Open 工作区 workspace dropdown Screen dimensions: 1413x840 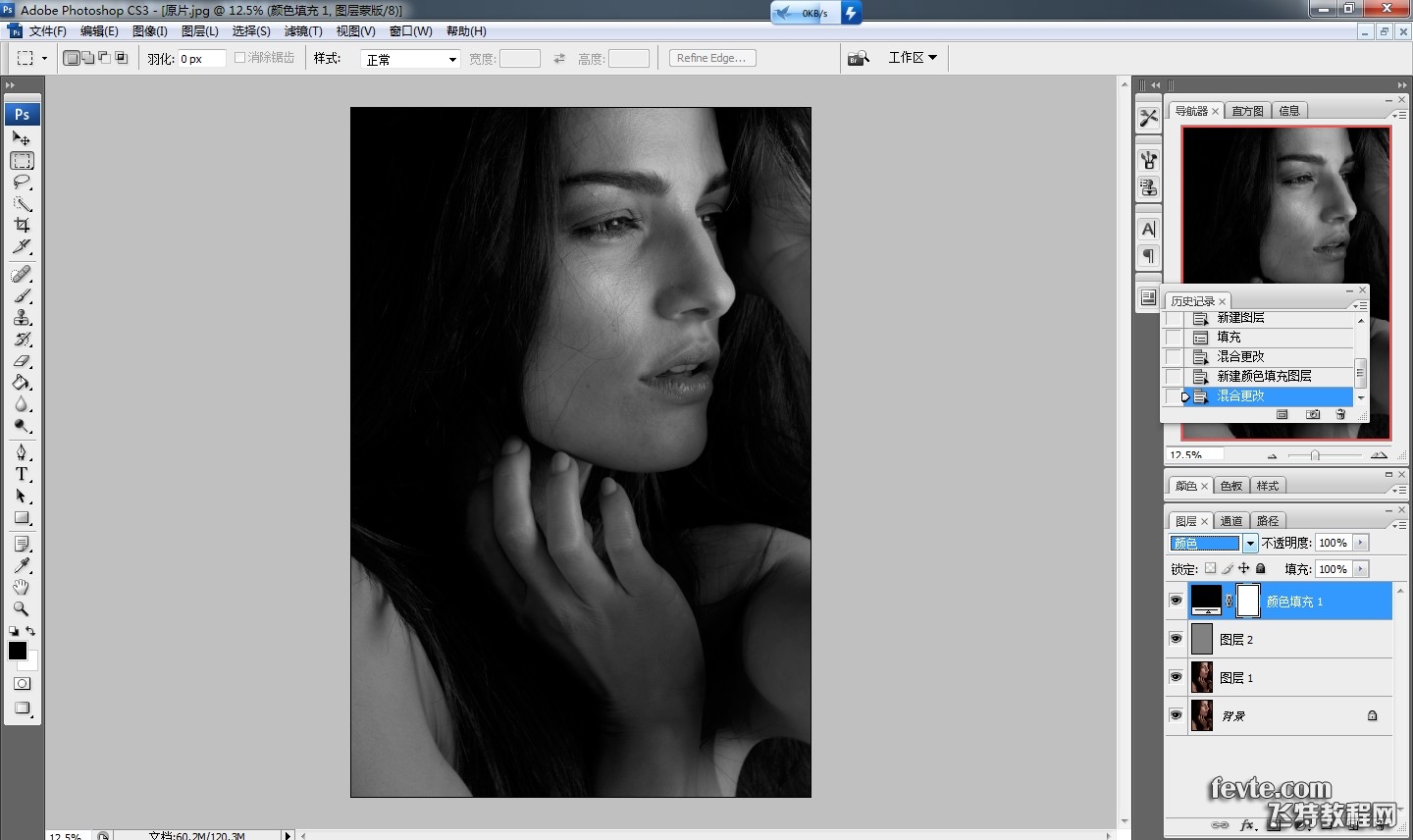pyautogui.click(x=913, y=58)
